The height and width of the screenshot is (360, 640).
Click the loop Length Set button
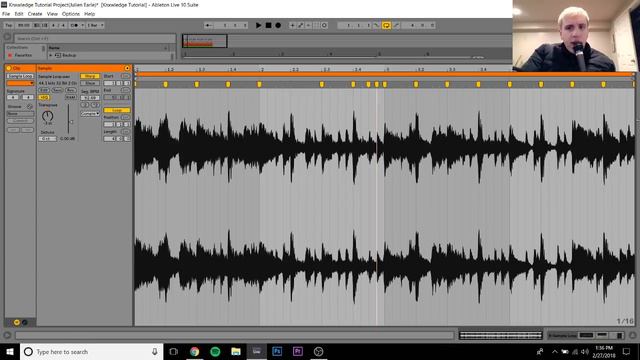point(125,132)
